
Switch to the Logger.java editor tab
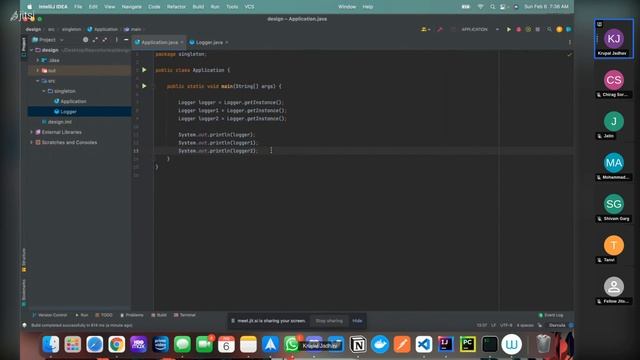[209, 42]
